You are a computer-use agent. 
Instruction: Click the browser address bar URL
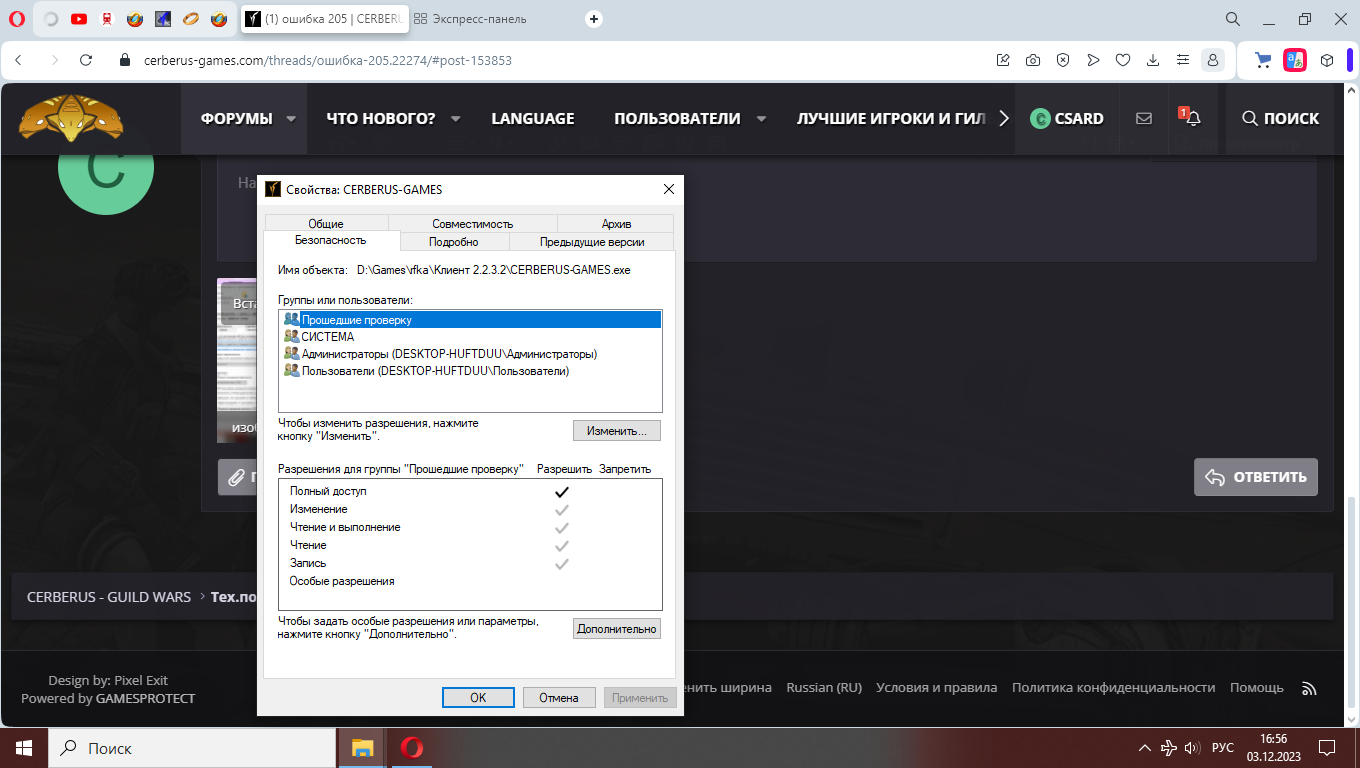coord(328,60)
